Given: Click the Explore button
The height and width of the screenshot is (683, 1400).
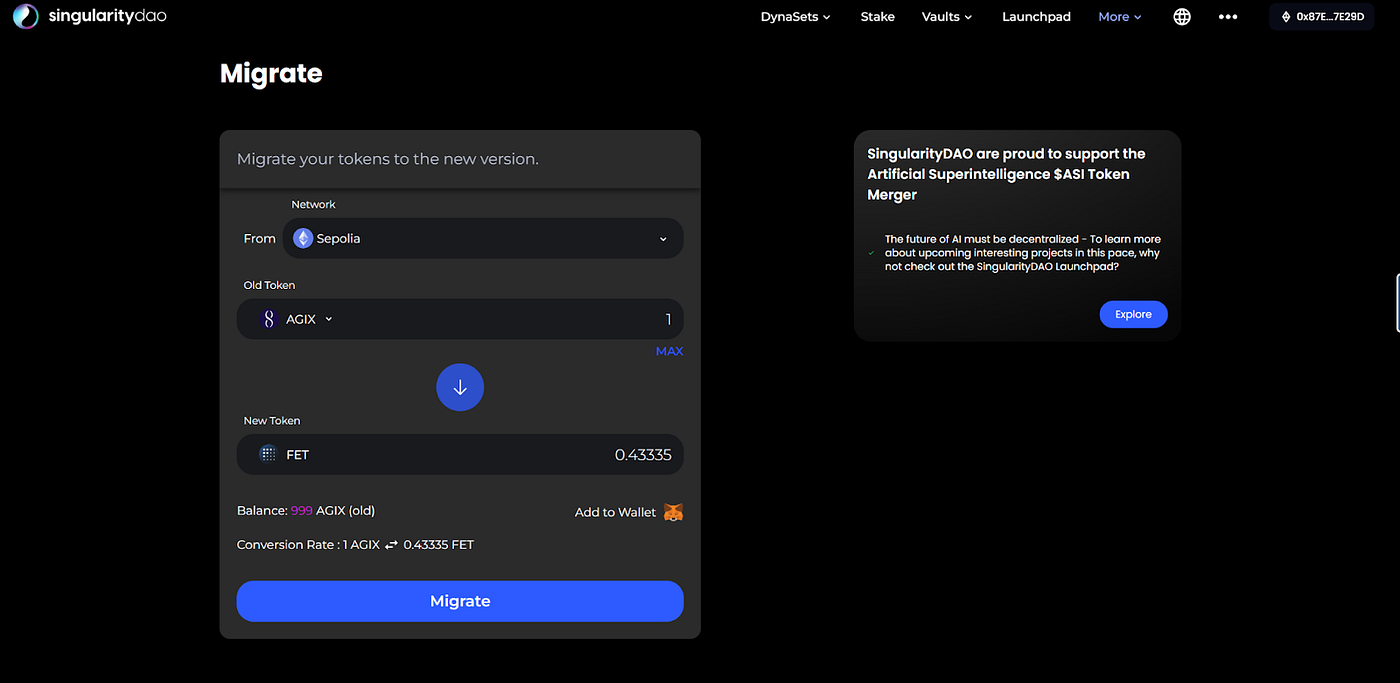Looking at the screenshot, I should [x=1133, y=314].
